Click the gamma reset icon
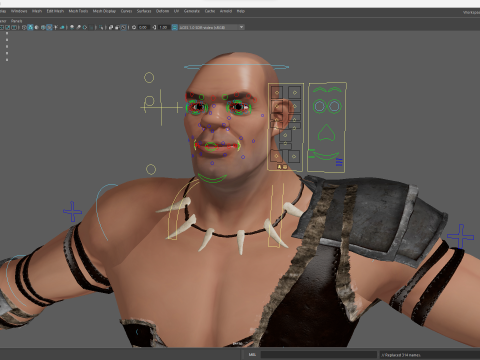 point(154,27)
